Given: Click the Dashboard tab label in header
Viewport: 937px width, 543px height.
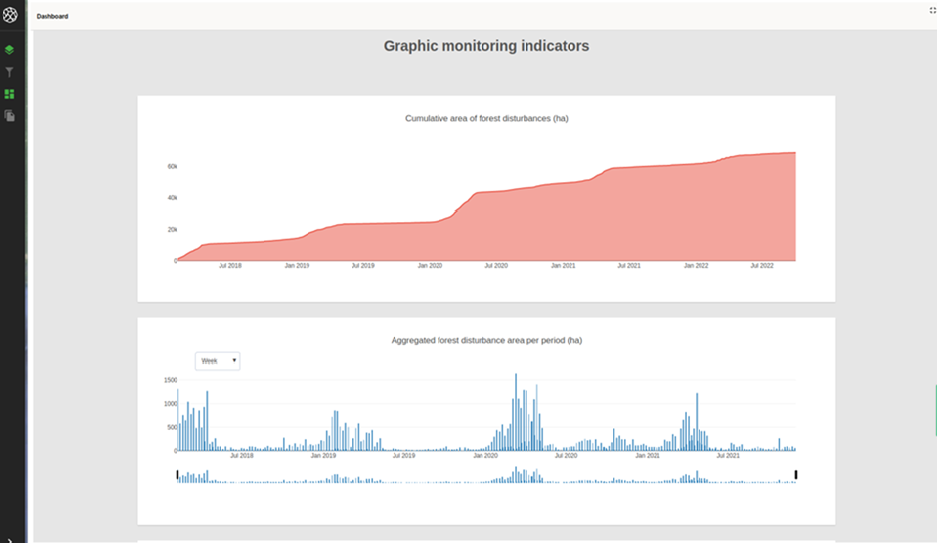Looking at the screenshot, I should click(52, 16).
